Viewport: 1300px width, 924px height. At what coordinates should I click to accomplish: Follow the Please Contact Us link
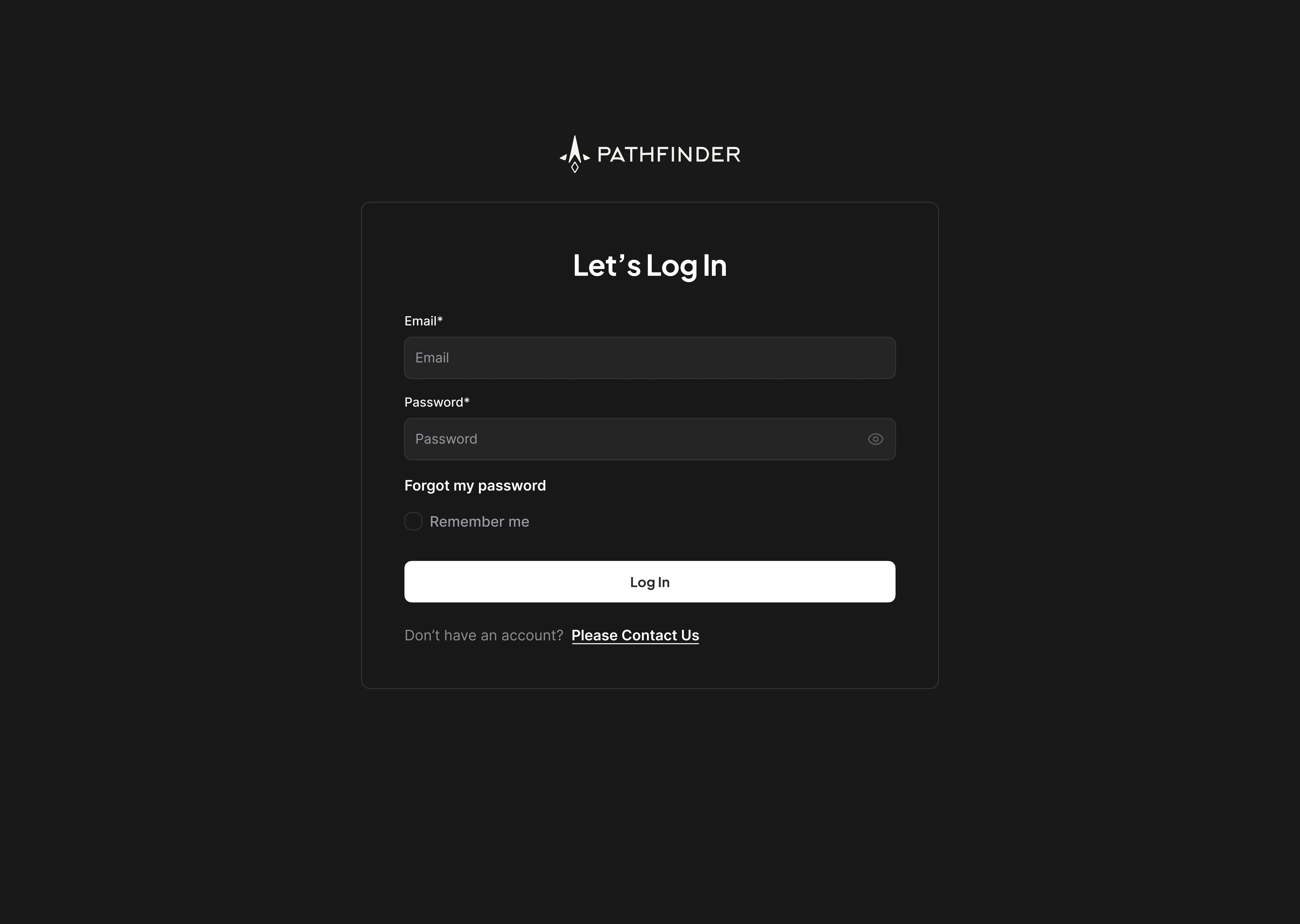coord(635,636)
